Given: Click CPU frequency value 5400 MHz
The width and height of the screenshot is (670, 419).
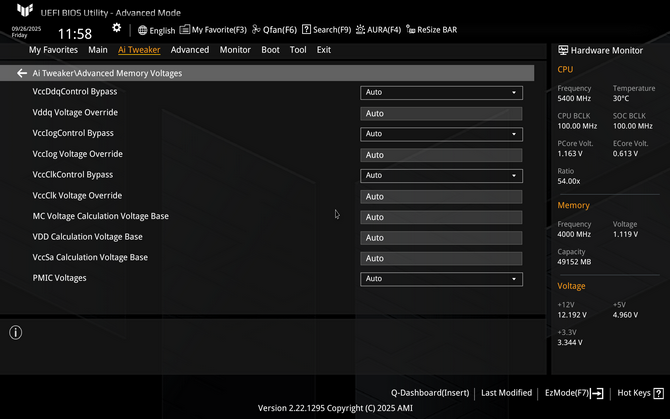Looking at the screenshot, I should pyautogui.click(x=574, y=99).
